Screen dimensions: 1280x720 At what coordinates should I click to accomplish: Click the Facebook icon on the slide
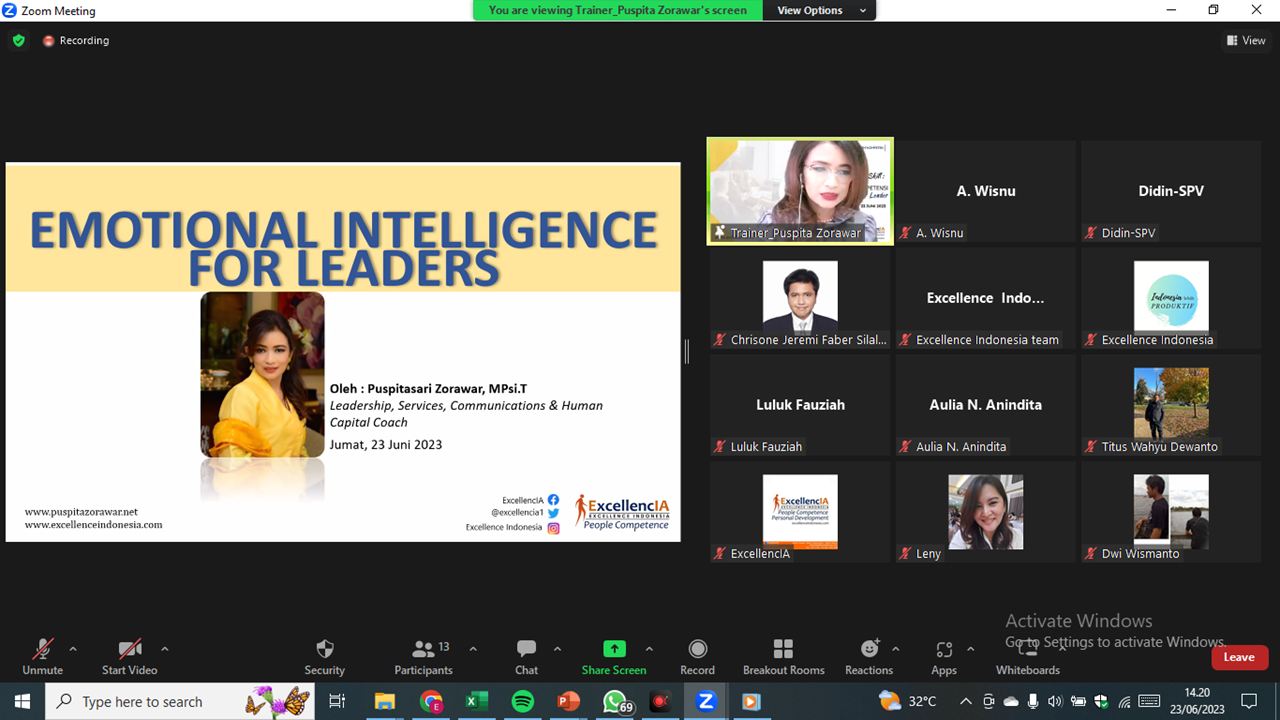(553, 500)
